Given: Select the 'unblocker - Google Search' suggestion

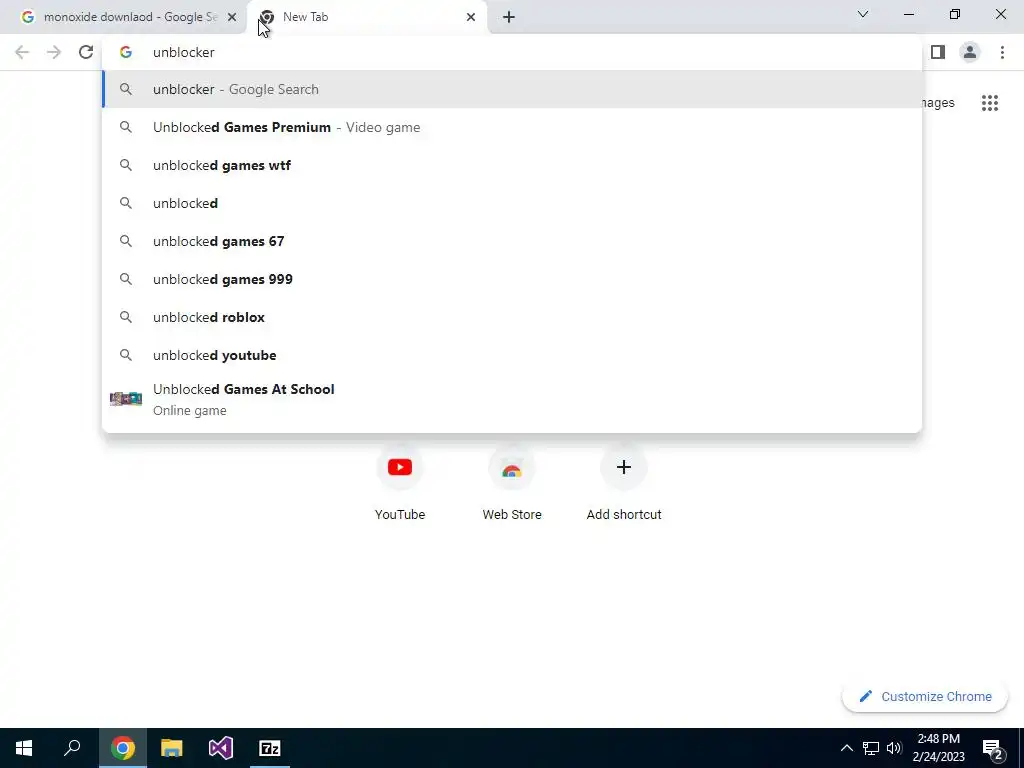Looking at the screenshot, I should pos(512,89).
